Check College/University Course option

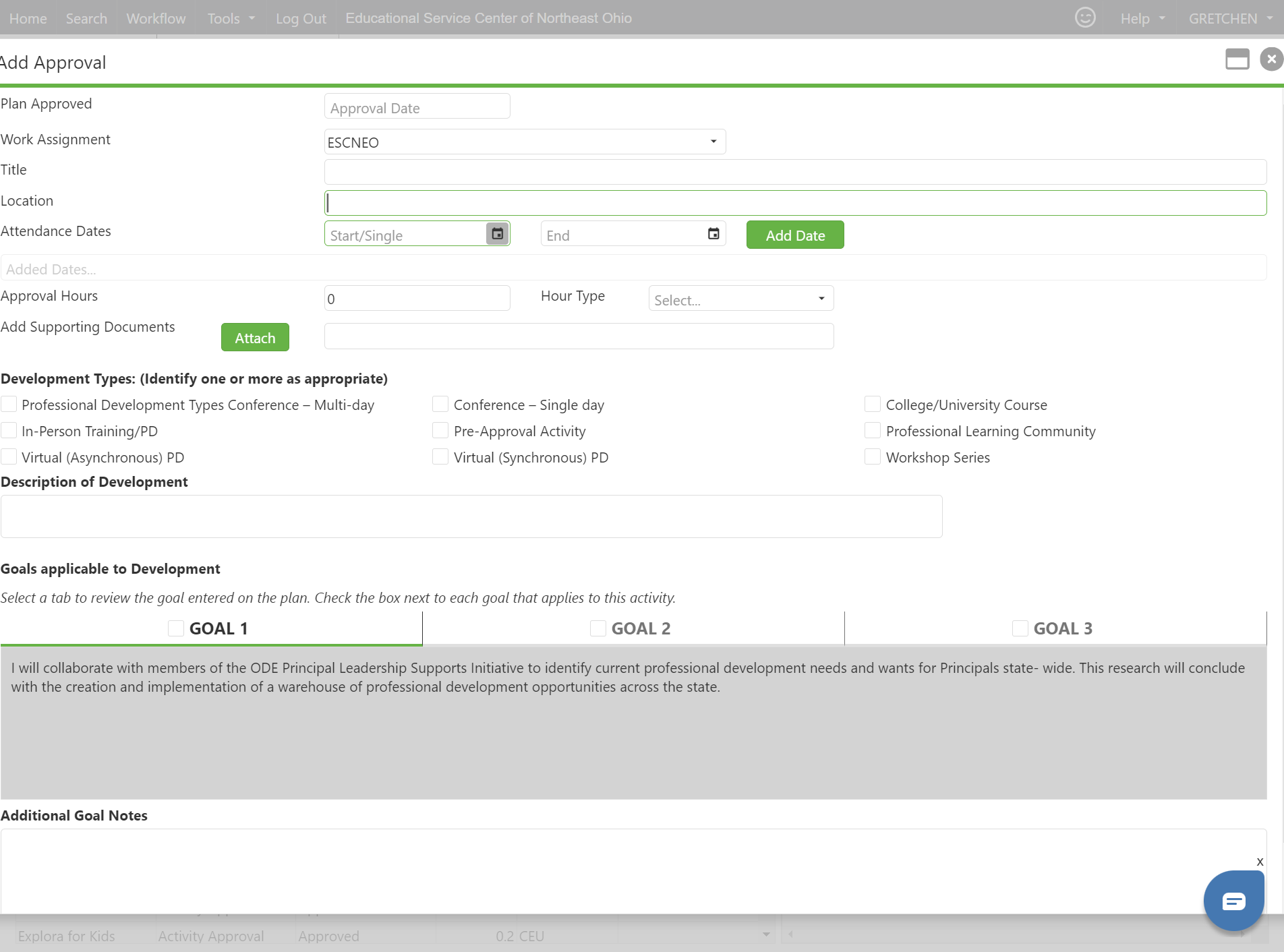point(872,404)
